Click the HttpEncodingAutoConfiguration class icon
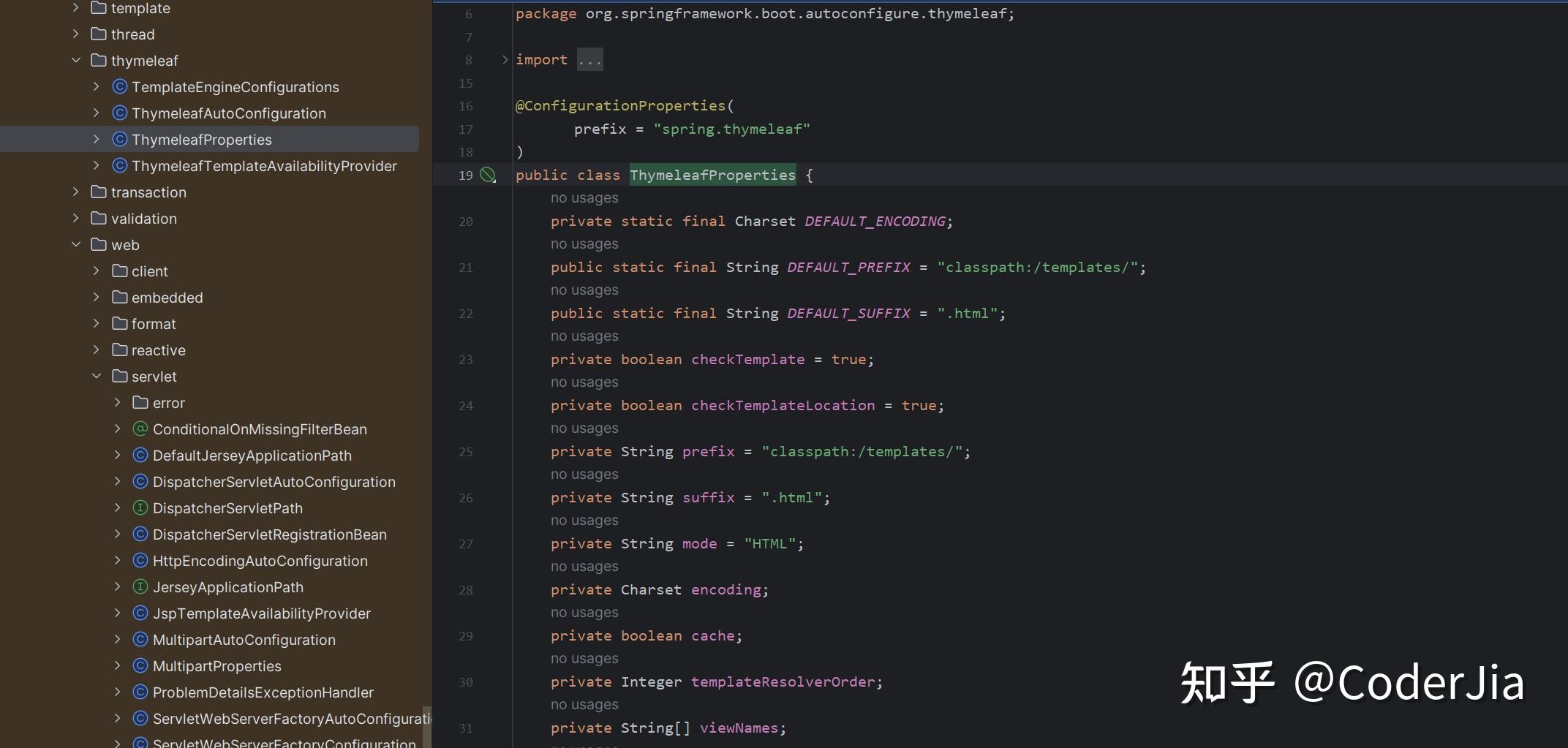 [140, 561]
